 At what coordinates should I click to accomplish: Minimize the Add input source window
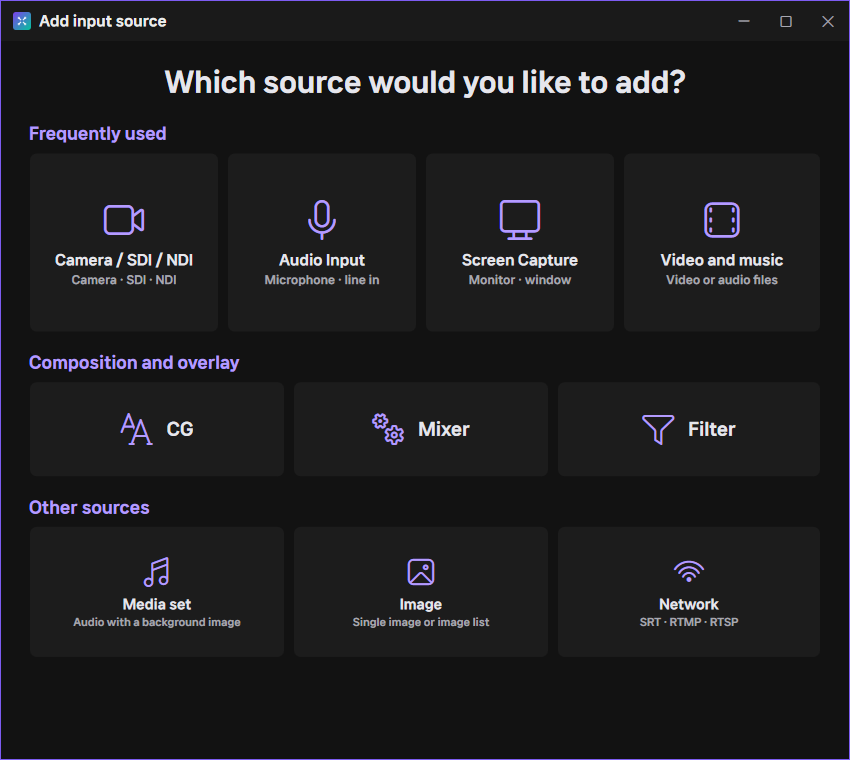pyautogui.click(x=744, y=21)
